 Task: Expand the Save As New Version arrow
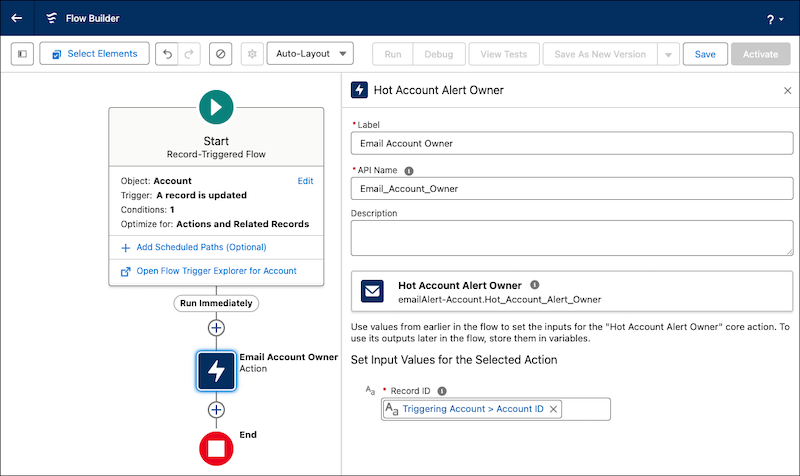click(668, 54)
